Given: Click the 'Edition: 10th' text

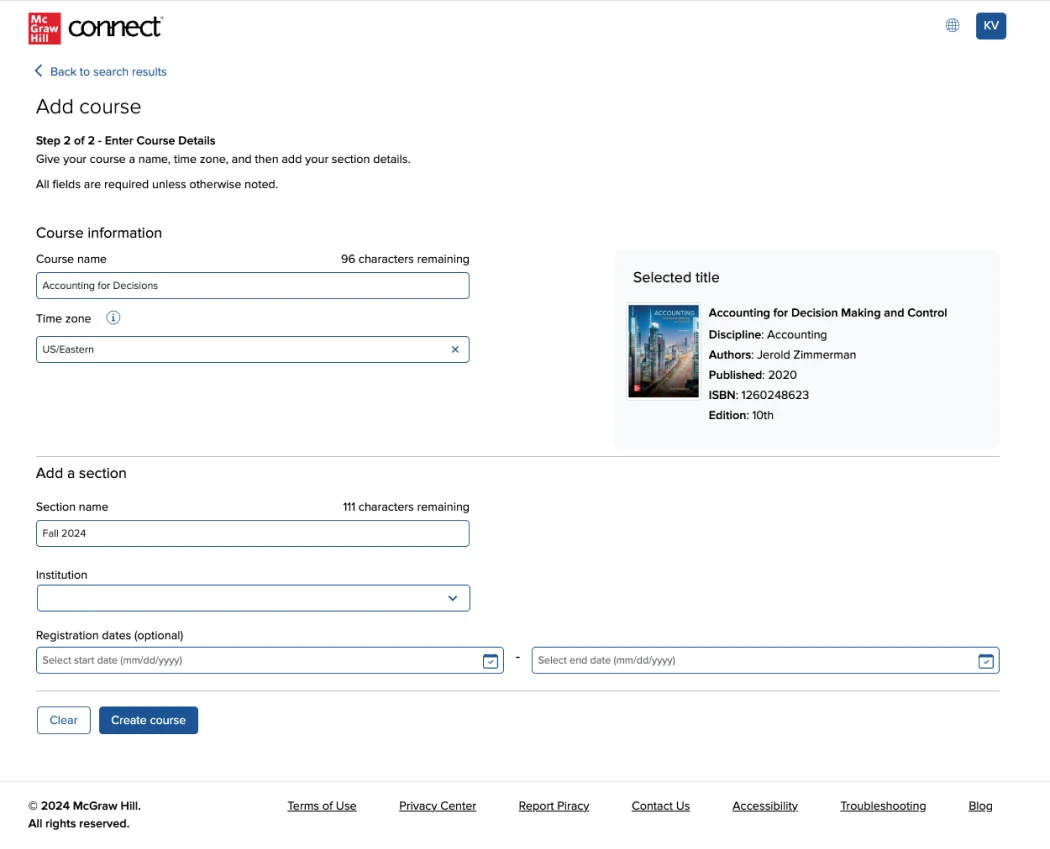Looking at the screenshot, I should (741, 415).
